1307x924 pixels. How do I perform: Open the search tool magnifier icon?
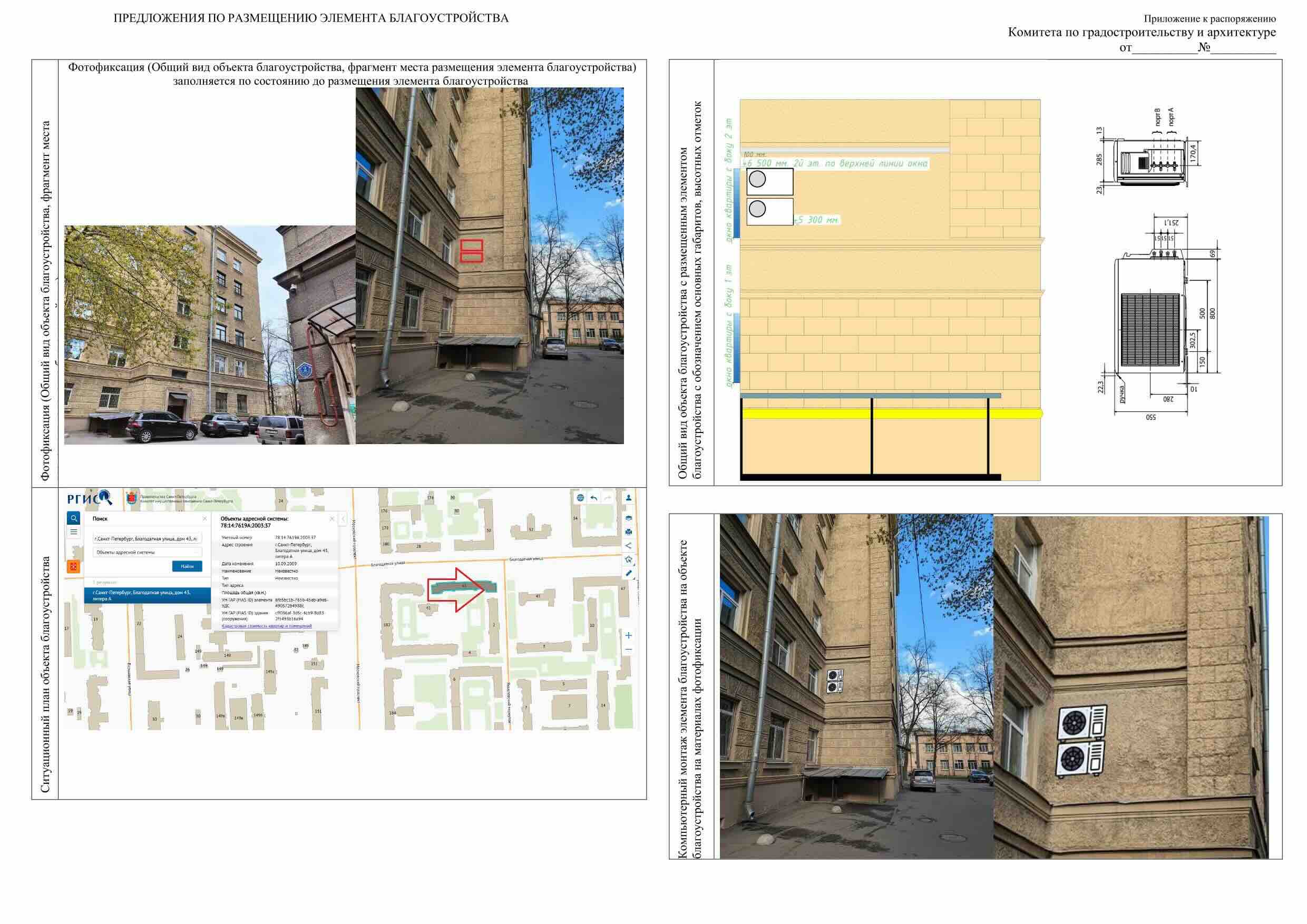[74, 518]
